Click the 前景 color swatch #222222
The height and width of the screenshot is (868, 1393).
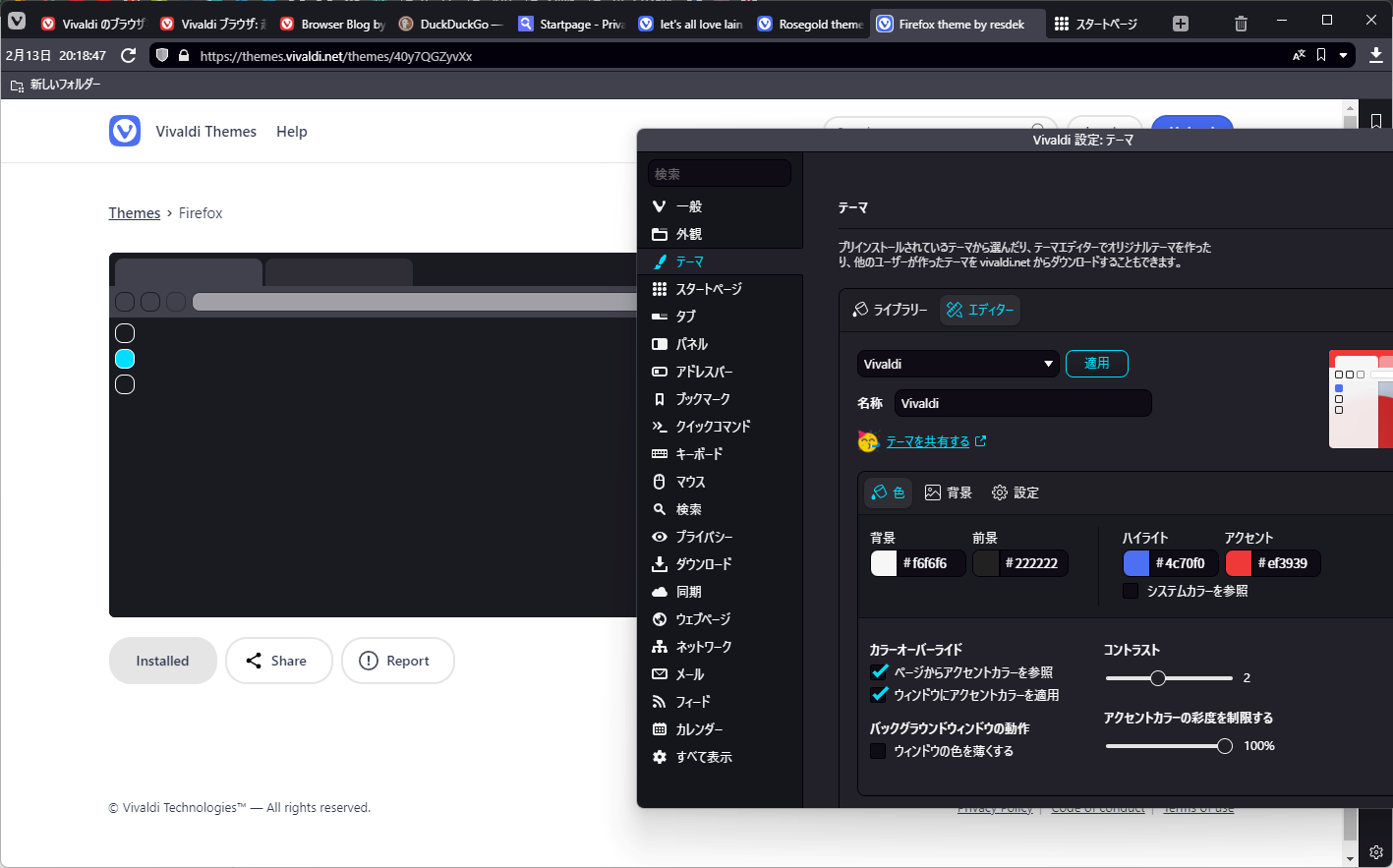(986, 563)
